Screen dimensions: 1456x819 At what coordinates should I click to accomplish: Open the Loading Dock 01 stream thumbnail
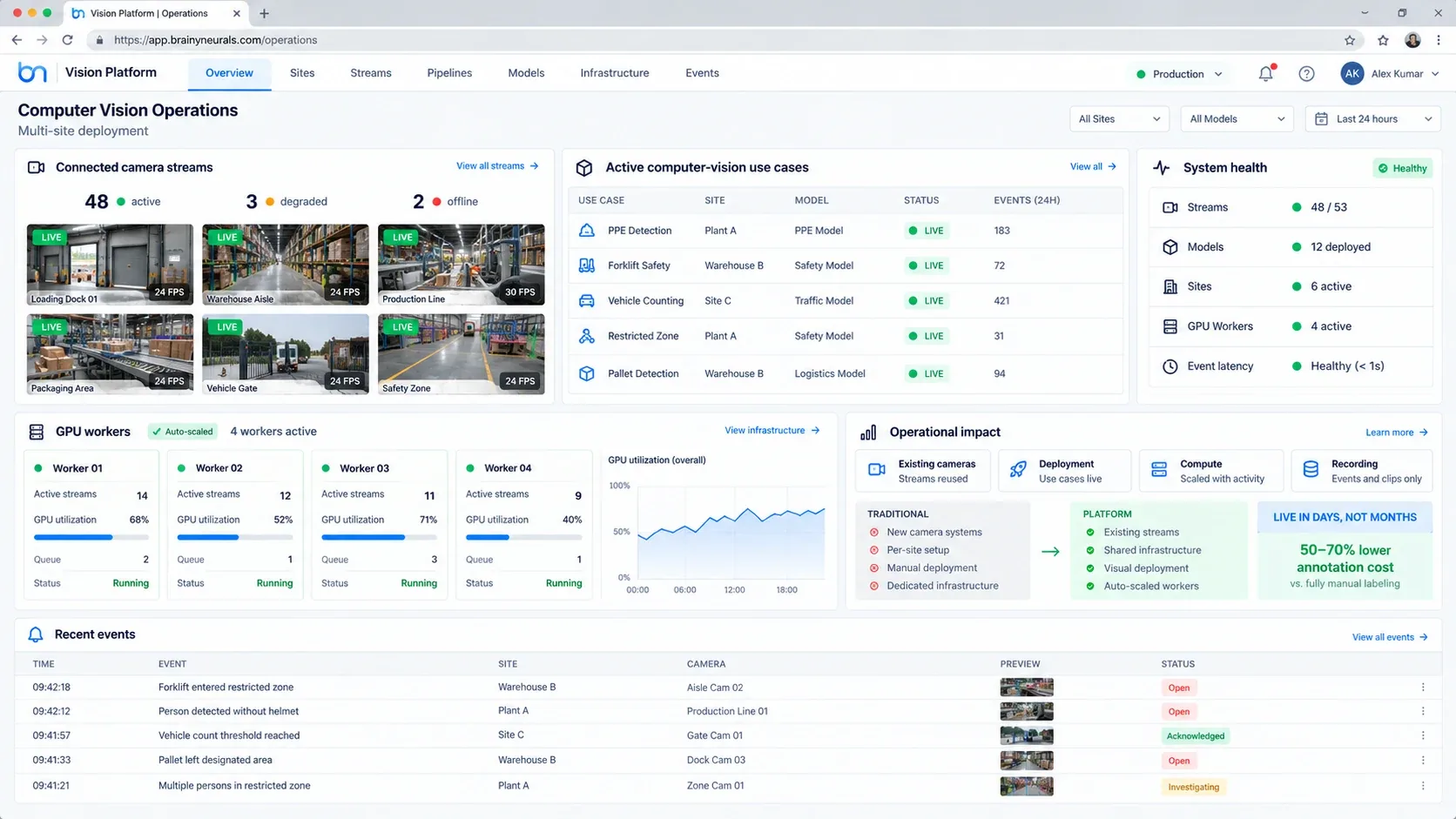pyautogui.click(x=110, y=265)
